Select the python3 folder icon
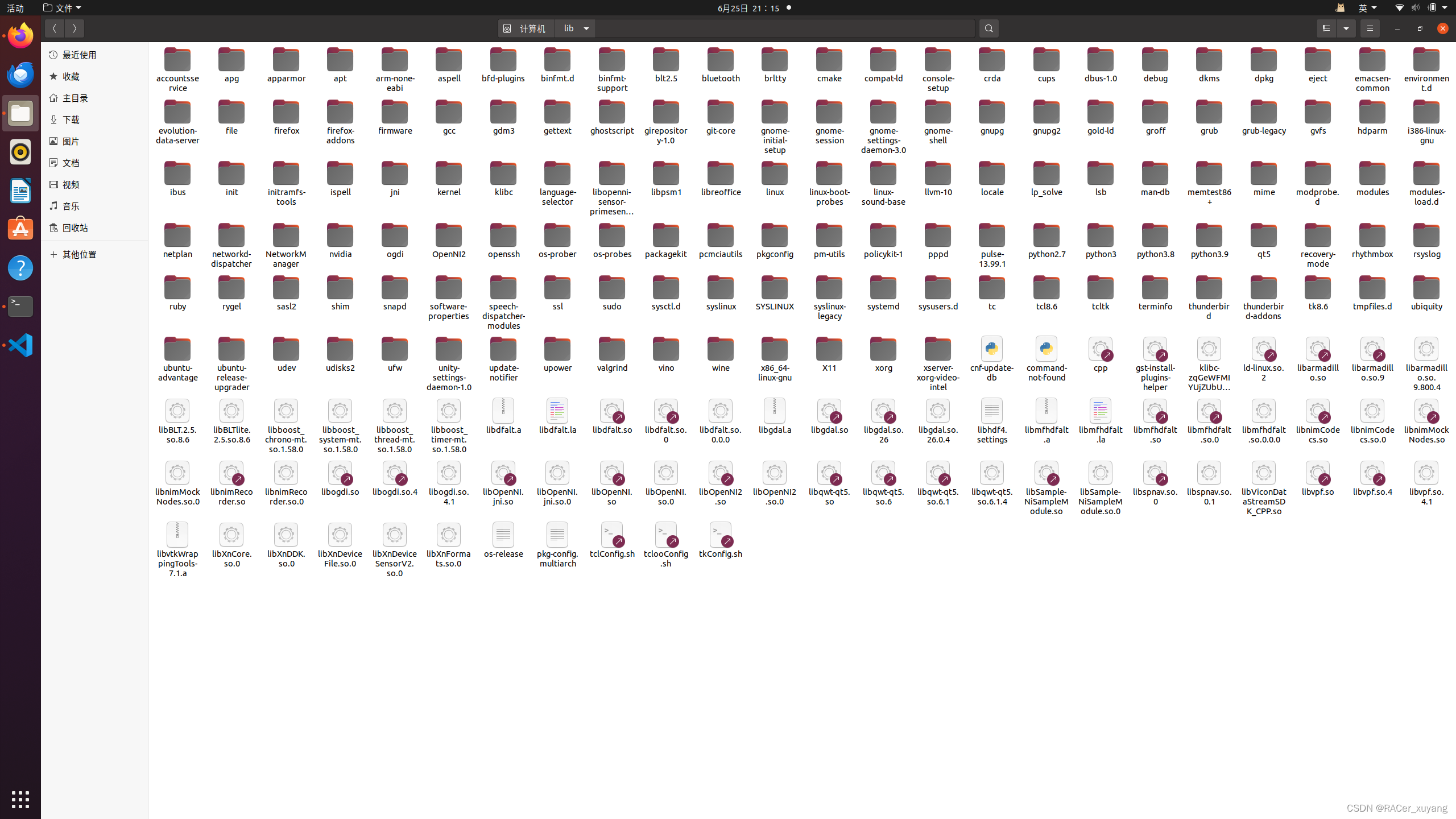The height and width of the screenshot is (819, 1456). [1101, 237]
